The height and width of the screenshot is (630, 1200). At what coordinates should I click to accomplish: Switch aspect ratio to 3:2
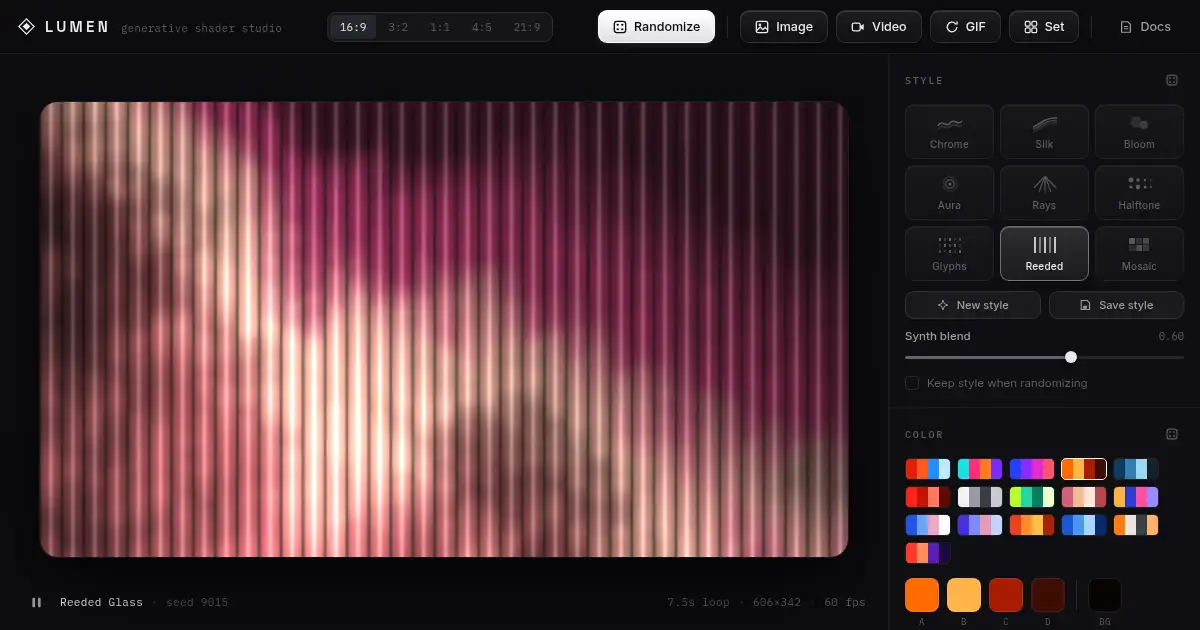point(398,27)
